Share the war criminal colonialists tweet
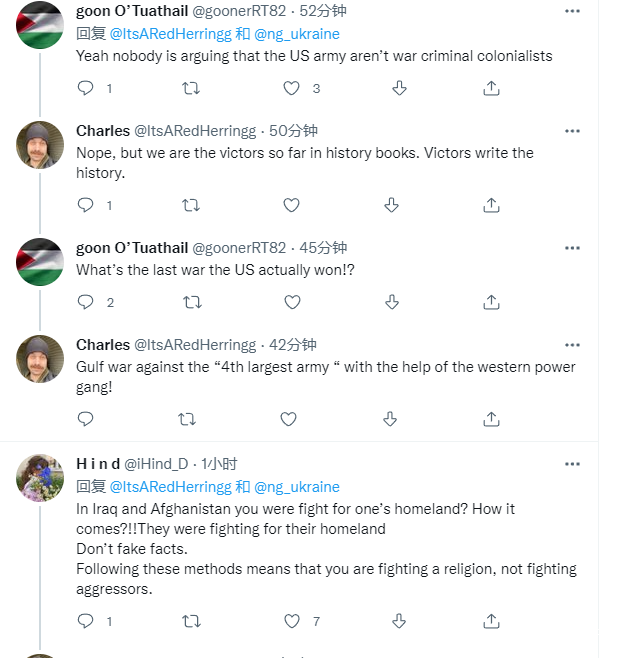This screenshot has width=627, height=658. point(491,88)
